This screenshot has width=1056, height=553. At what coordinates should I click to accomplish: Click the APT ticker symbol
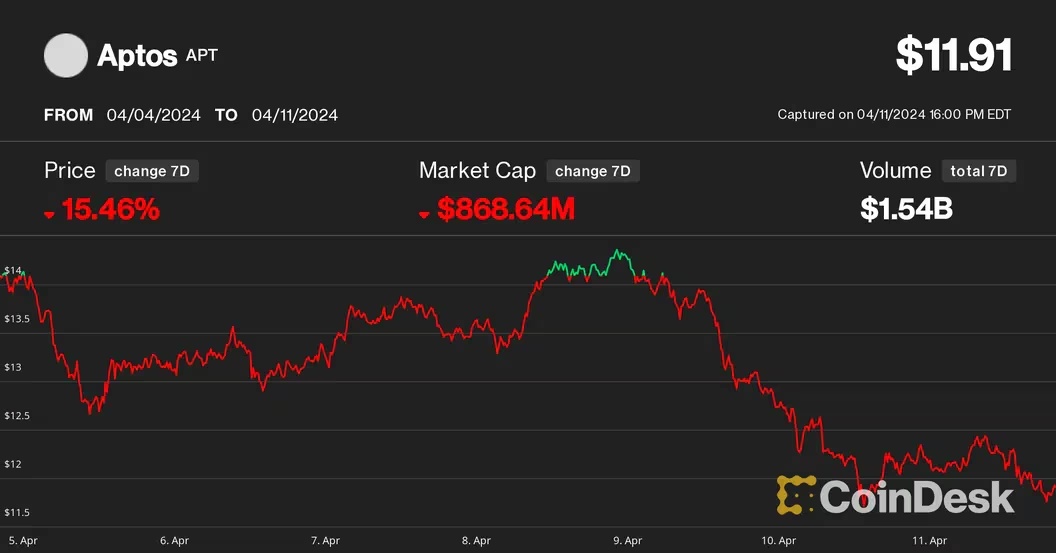[201, 55]
